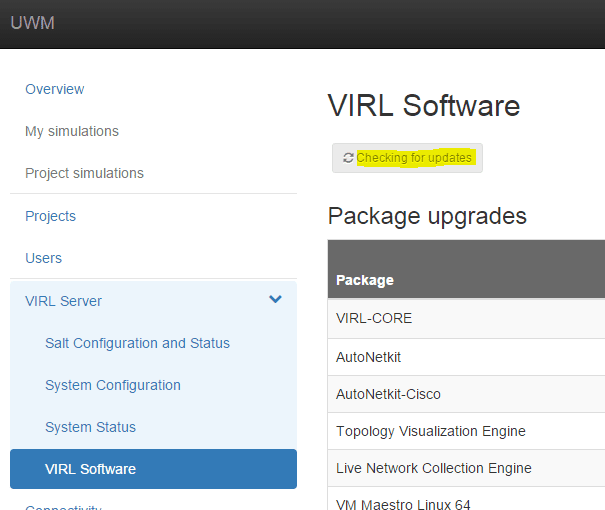Click the UWM brand title
Image resolution: width=605 pixels, height=510 pixels.
32,23
